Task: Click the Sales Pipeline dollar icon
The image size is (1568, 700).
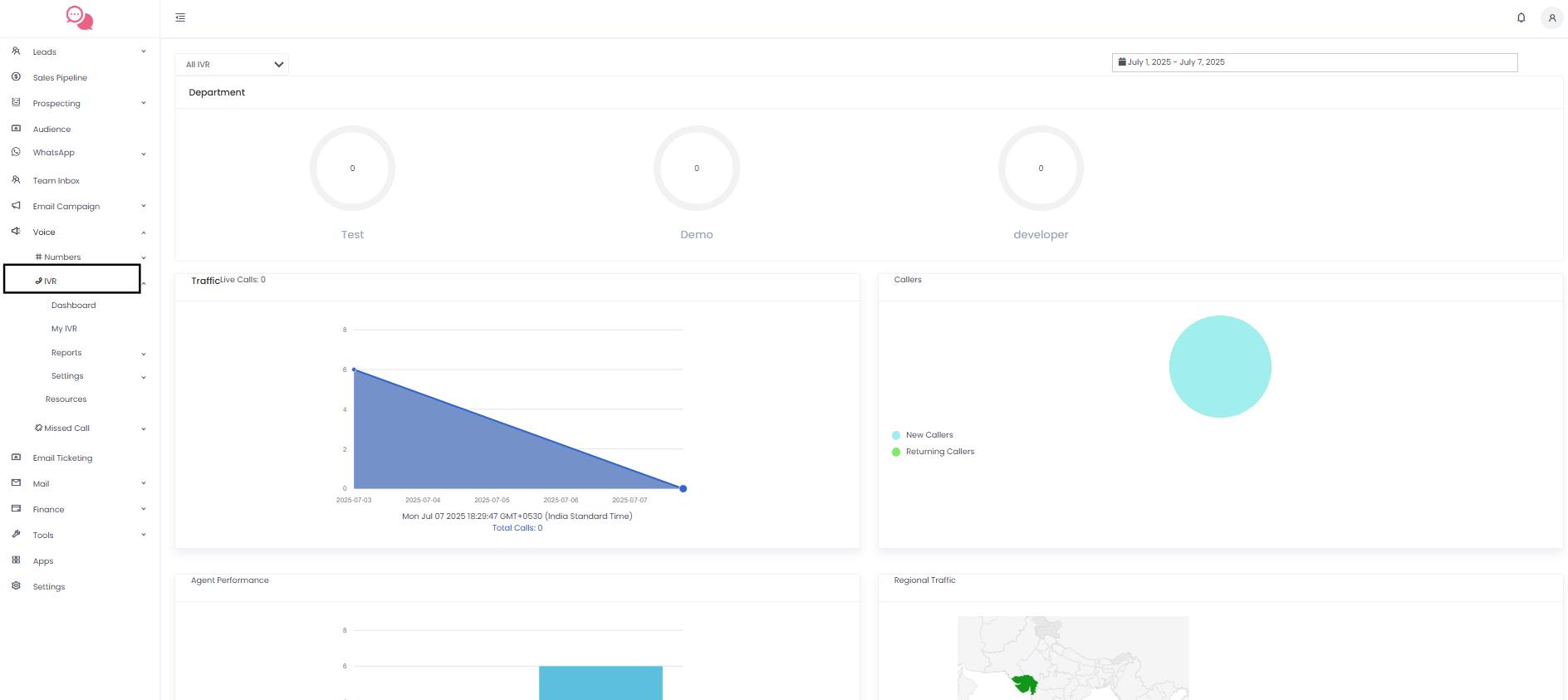Action: [16, 77]
